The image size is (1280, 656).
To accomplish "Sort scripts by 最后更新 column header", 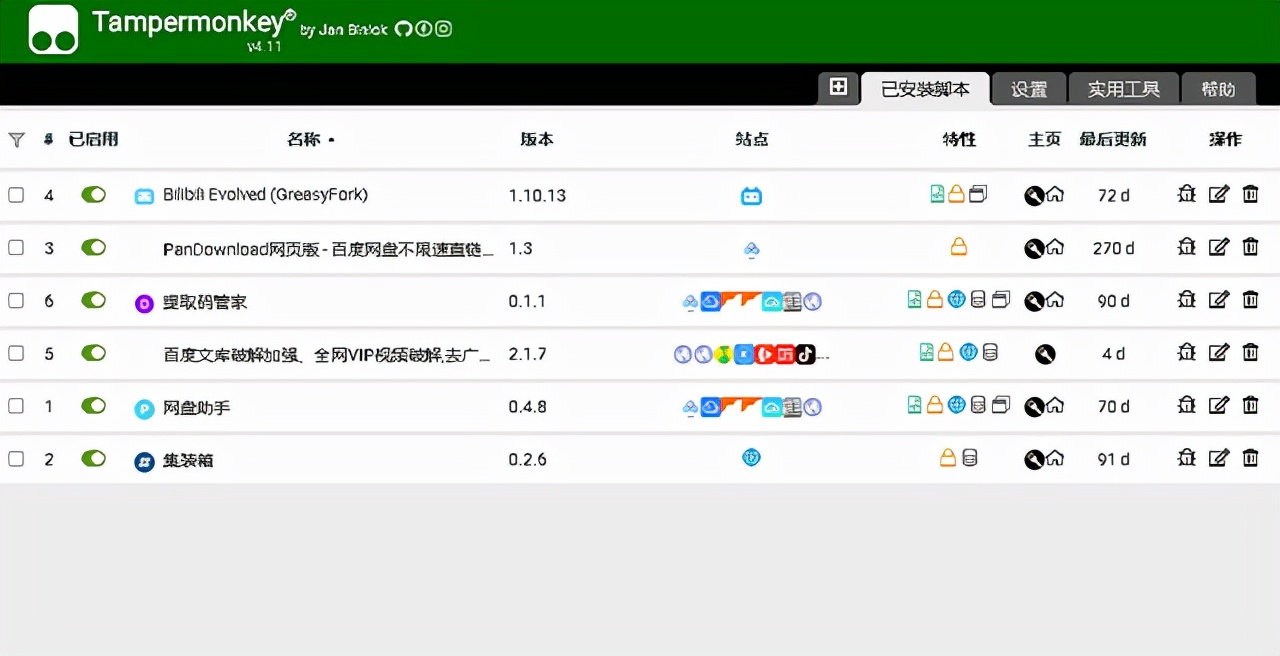I will coord(1114,140).
